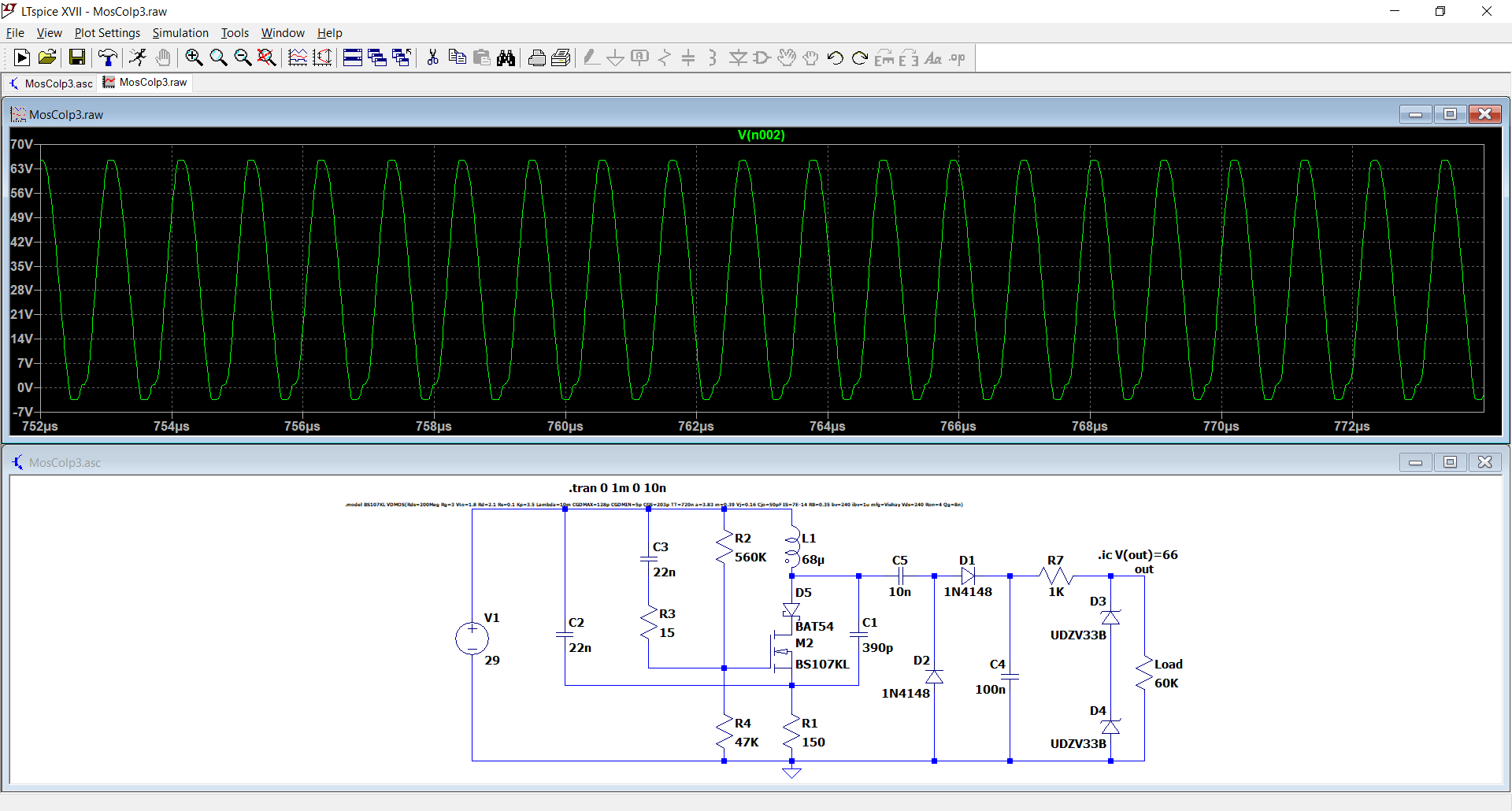
Task: Click the Pick Visible Traces icon
Action: pos(298,57)
